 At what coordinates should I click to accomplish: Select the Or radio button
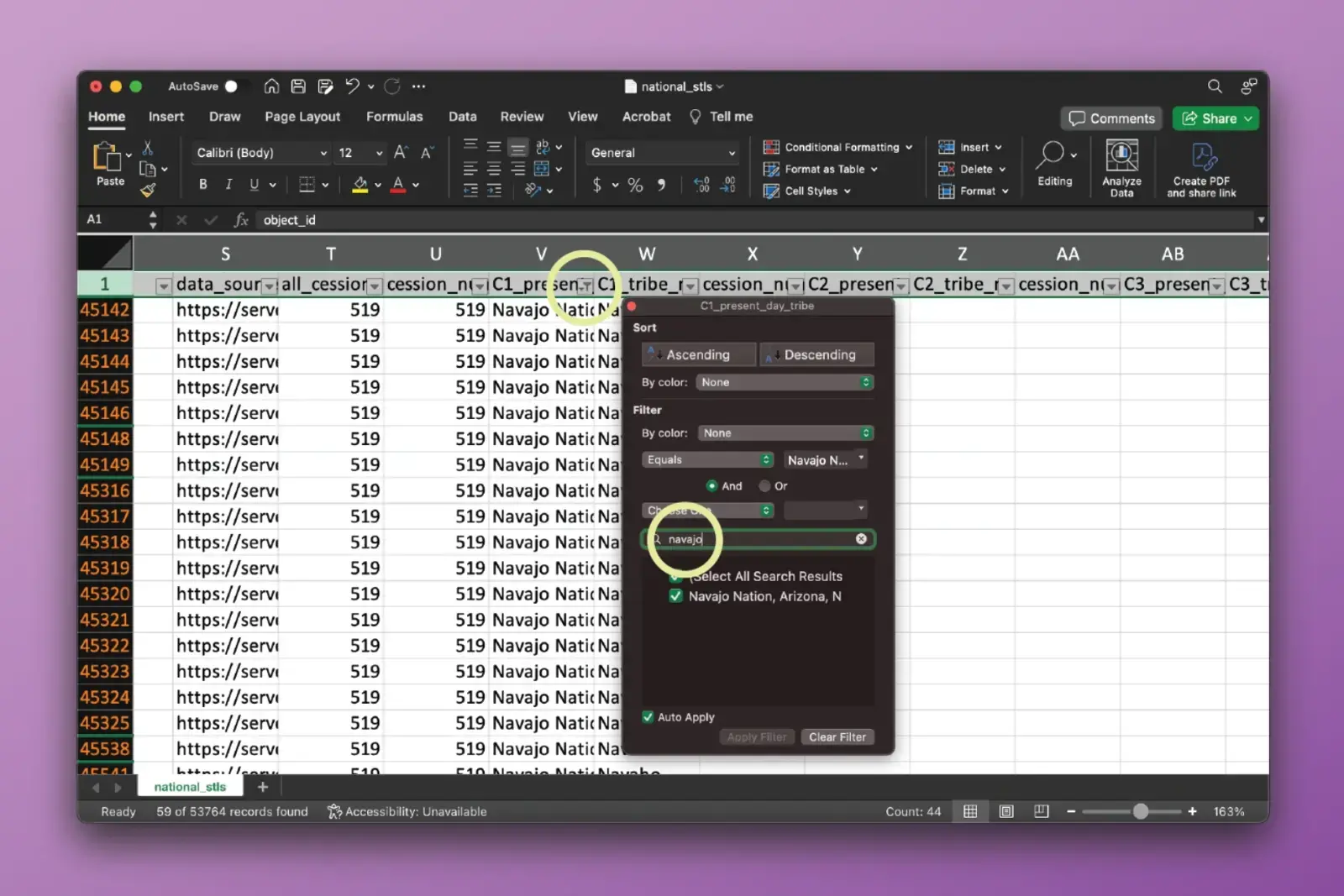pyautogui.click(x=764, y=485)
